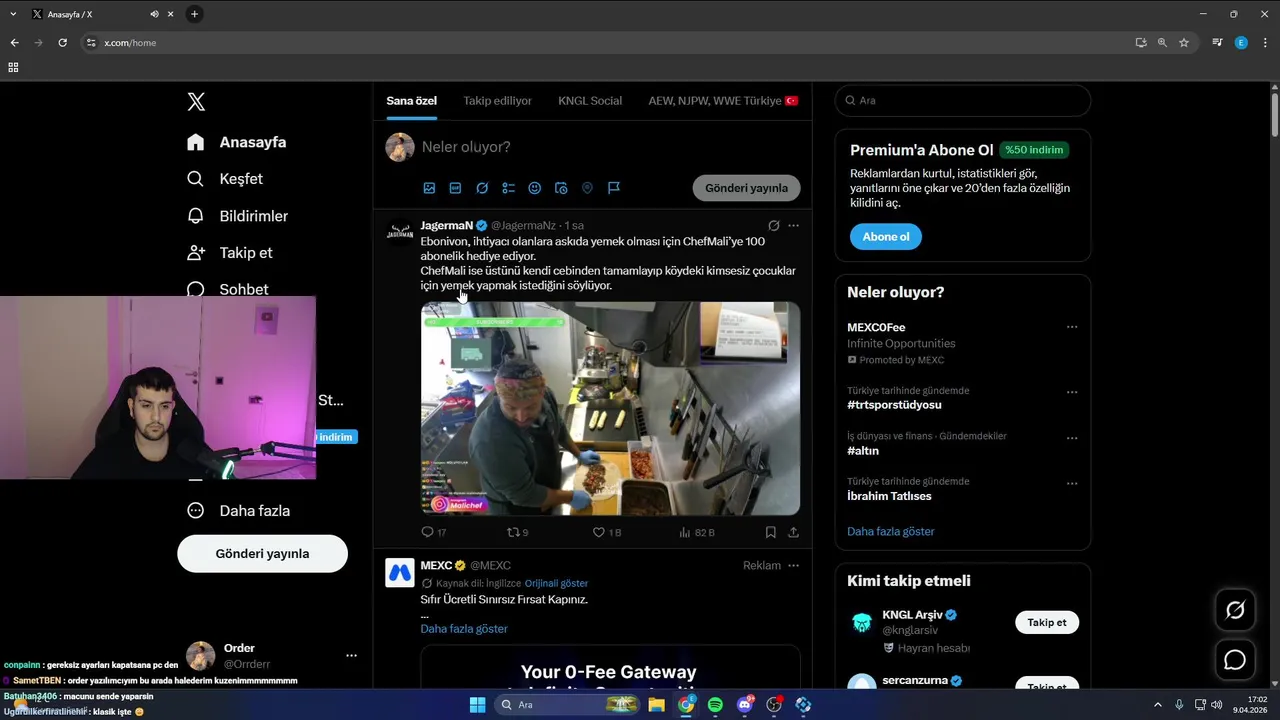This screenshot has height=720, width=1280.
Task: Open account options next to Order
Action: tap(351, 656)
